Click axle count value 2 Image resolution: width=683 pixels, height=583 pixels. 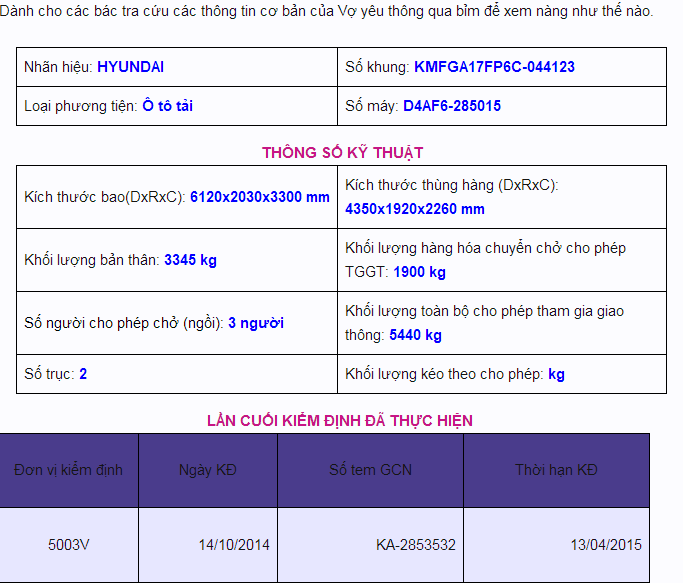83,374
